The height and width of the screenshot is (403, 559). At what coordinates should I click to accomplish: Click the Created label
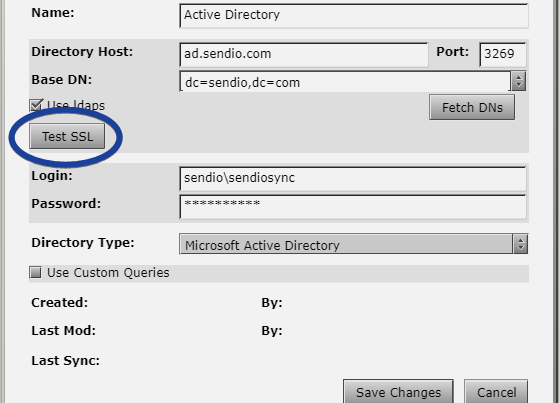pyautogui.click(x=60, y=302)
